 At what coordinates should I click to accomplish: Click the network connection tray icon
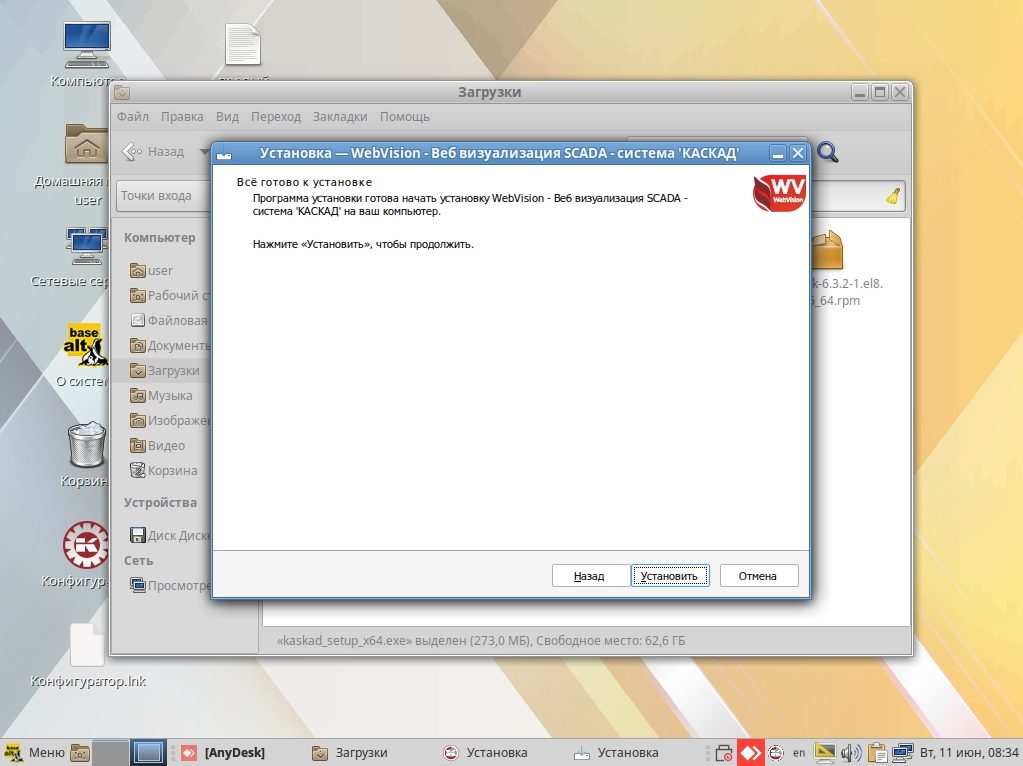(903, 752)
